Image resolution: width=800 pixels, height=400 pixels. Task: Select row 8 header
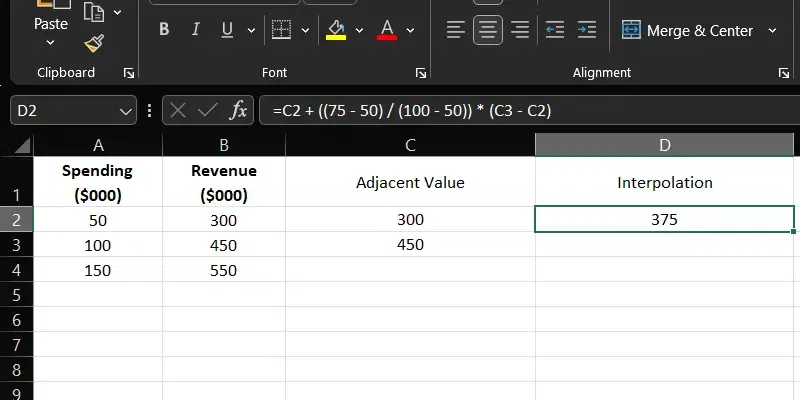pyautogui.click(x=16, y=369)
